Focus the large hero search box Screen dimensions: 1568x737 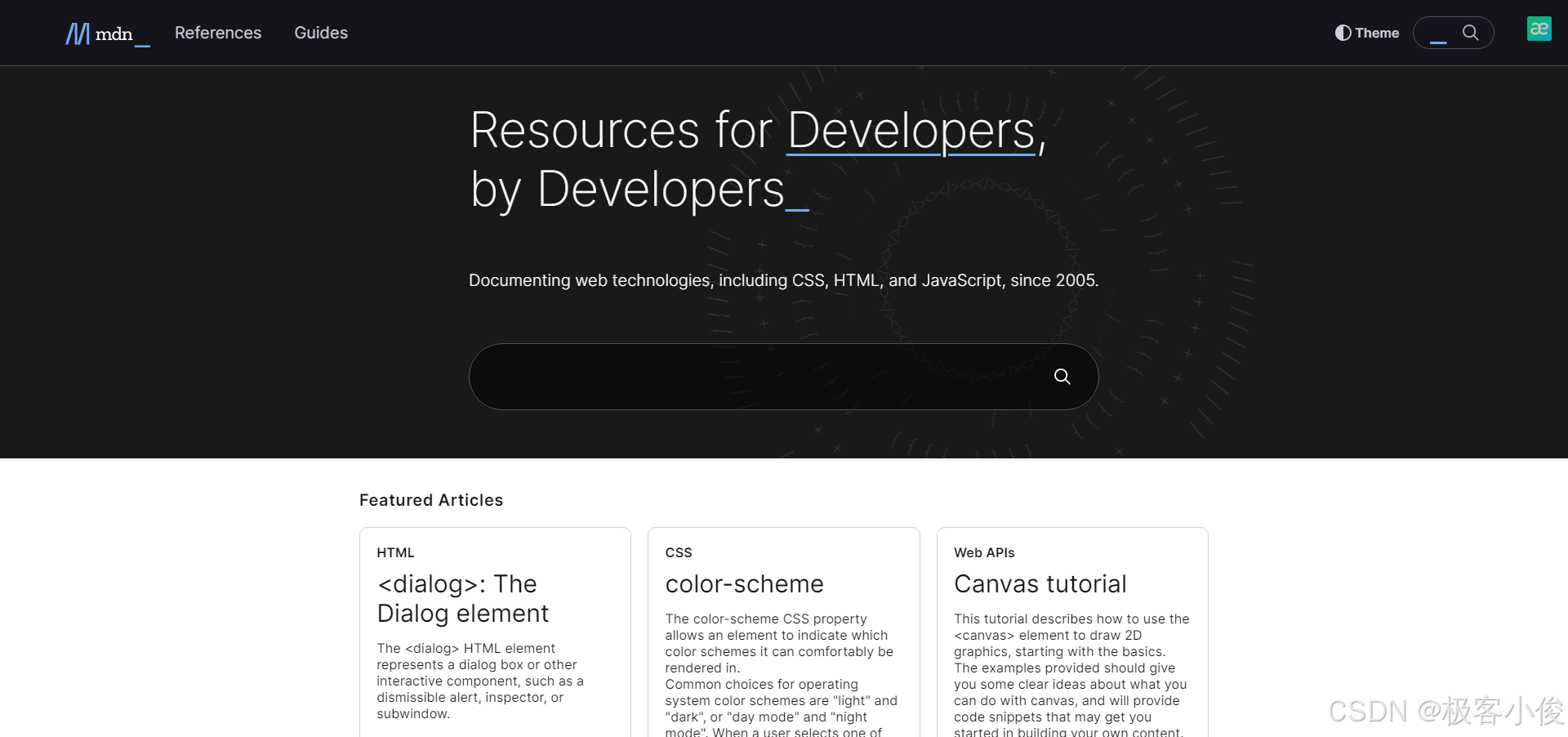[783, 377]
